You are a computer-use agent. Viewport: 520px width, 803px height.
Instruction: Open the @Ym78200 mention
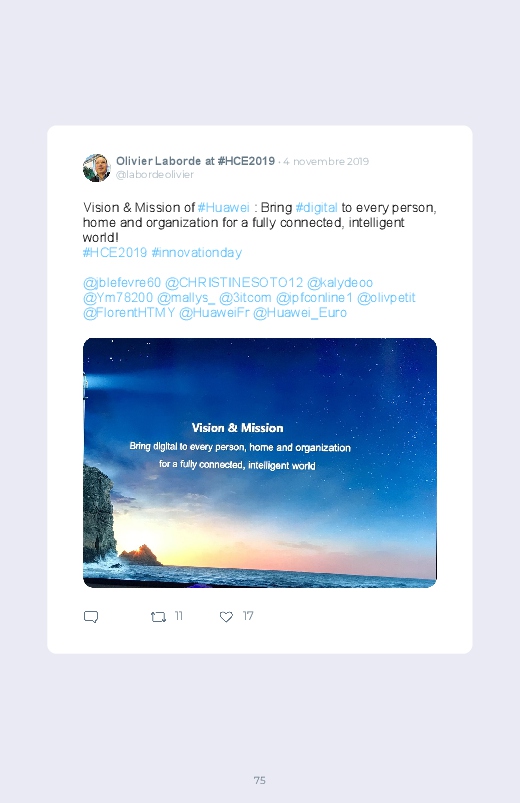(x=118, y=298)
